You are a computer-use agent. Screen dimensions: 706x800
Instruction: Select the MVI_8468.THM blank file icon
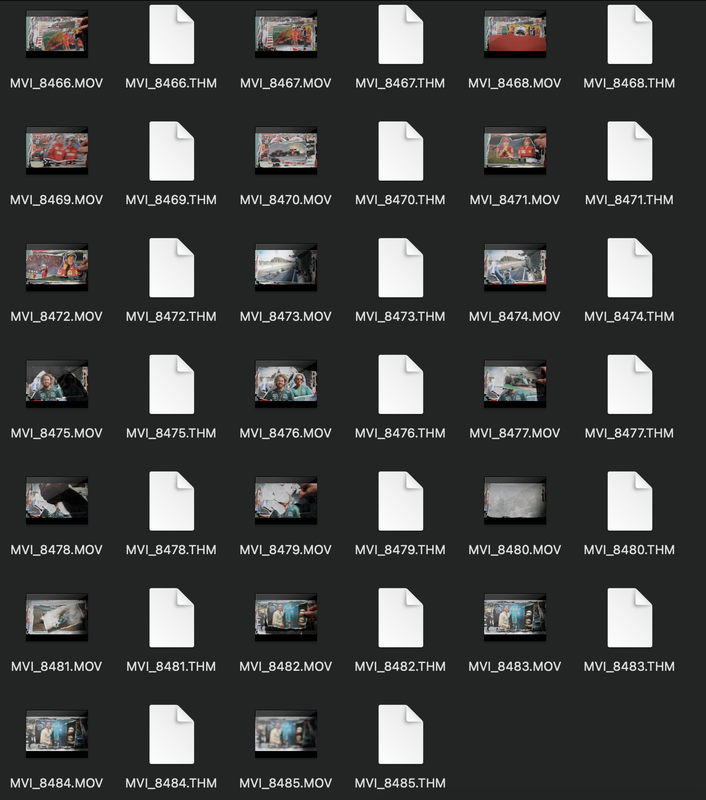pos(629,35)
